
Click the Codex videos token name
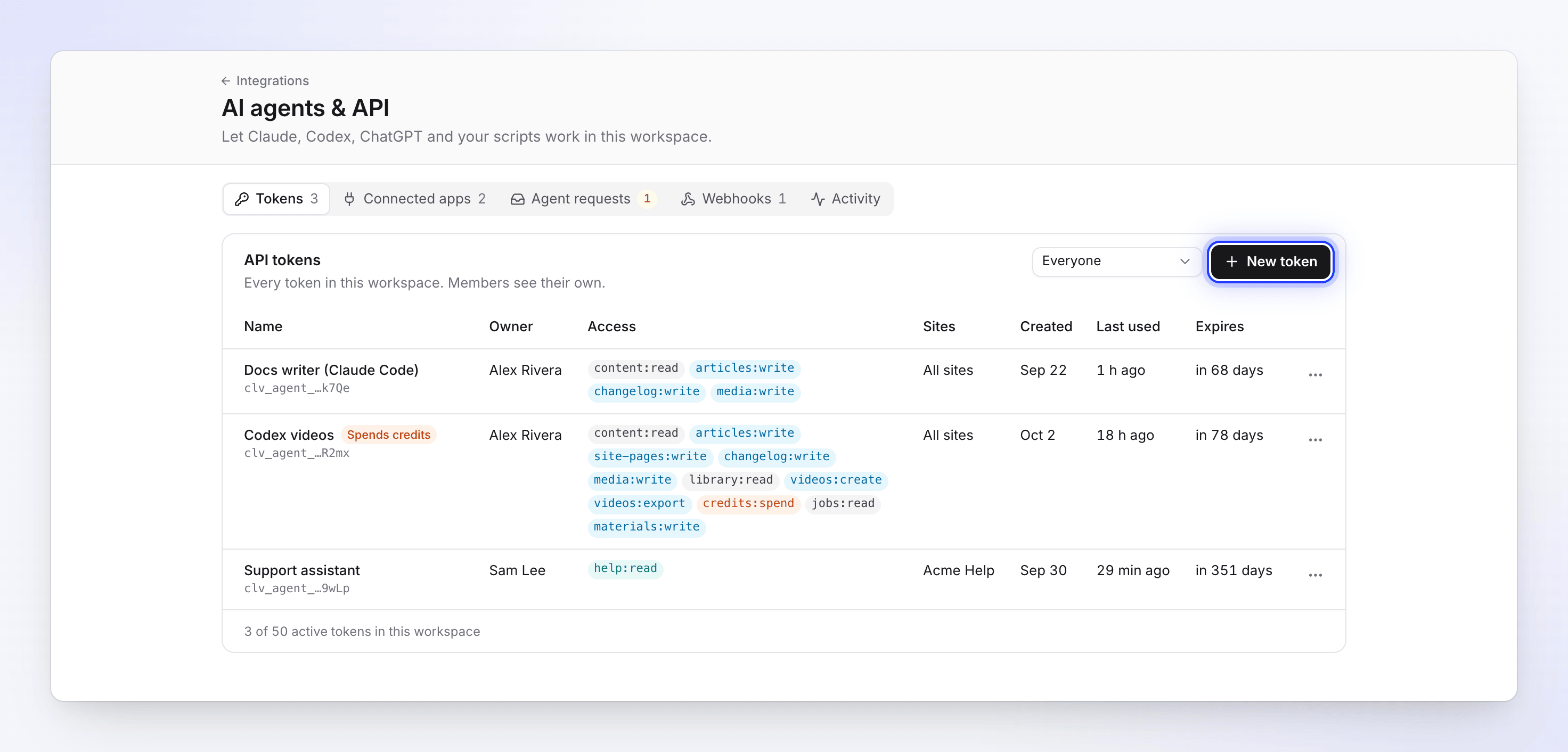(289, 435)
